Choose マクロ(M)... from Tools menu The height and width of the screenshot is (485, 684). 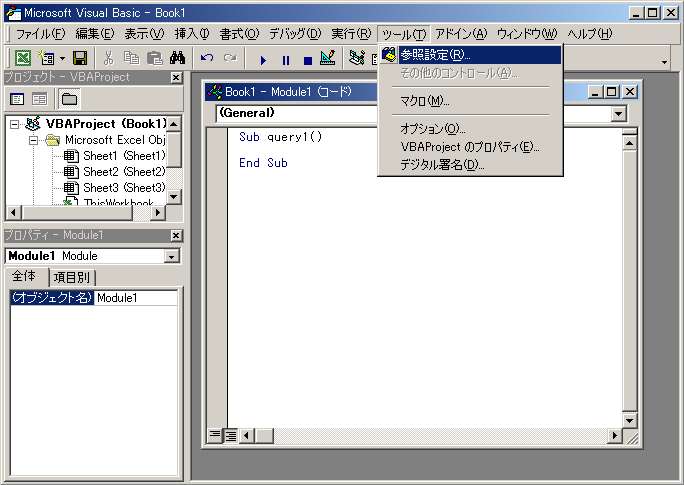(471, 101)
